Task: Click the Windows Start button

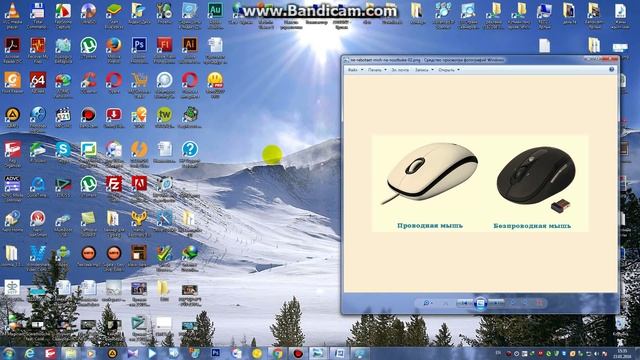Action: pyautogui.click(x=9, y=353)
